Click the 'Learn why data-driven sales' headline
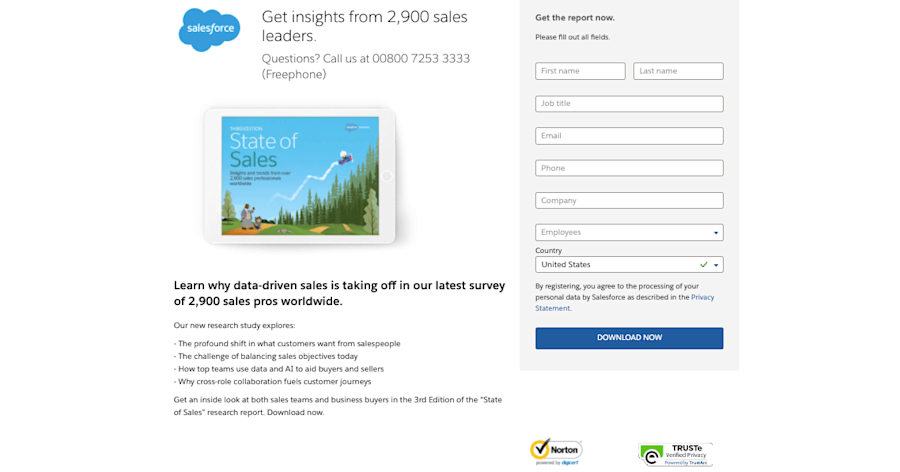 (339, 293)
